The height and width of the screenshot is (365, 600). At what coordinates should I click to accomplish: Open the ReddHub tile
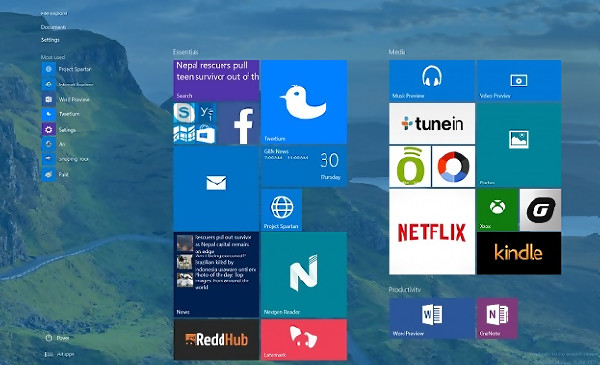(216, 339)
